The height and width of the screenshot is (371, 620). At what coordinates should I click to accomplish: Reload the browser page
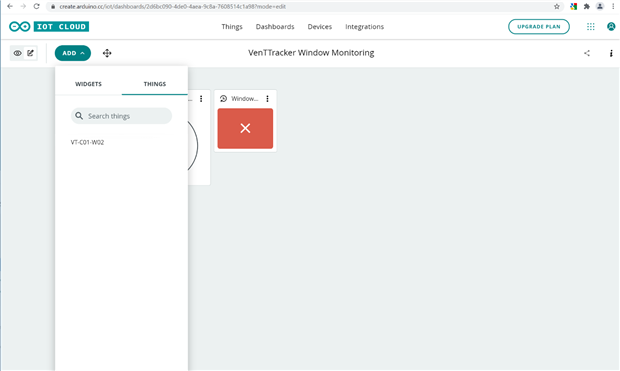click(x=36, y=6)
